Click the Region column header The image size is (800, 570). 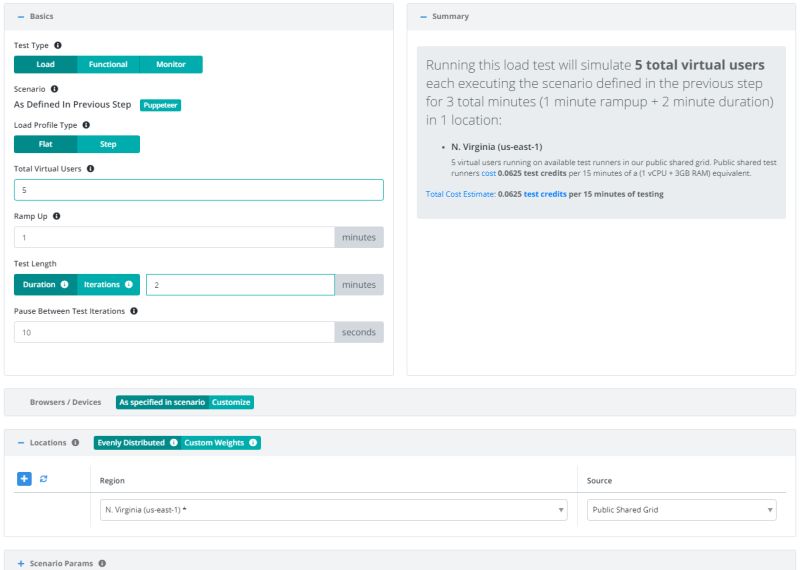click(x=112, y=481)
